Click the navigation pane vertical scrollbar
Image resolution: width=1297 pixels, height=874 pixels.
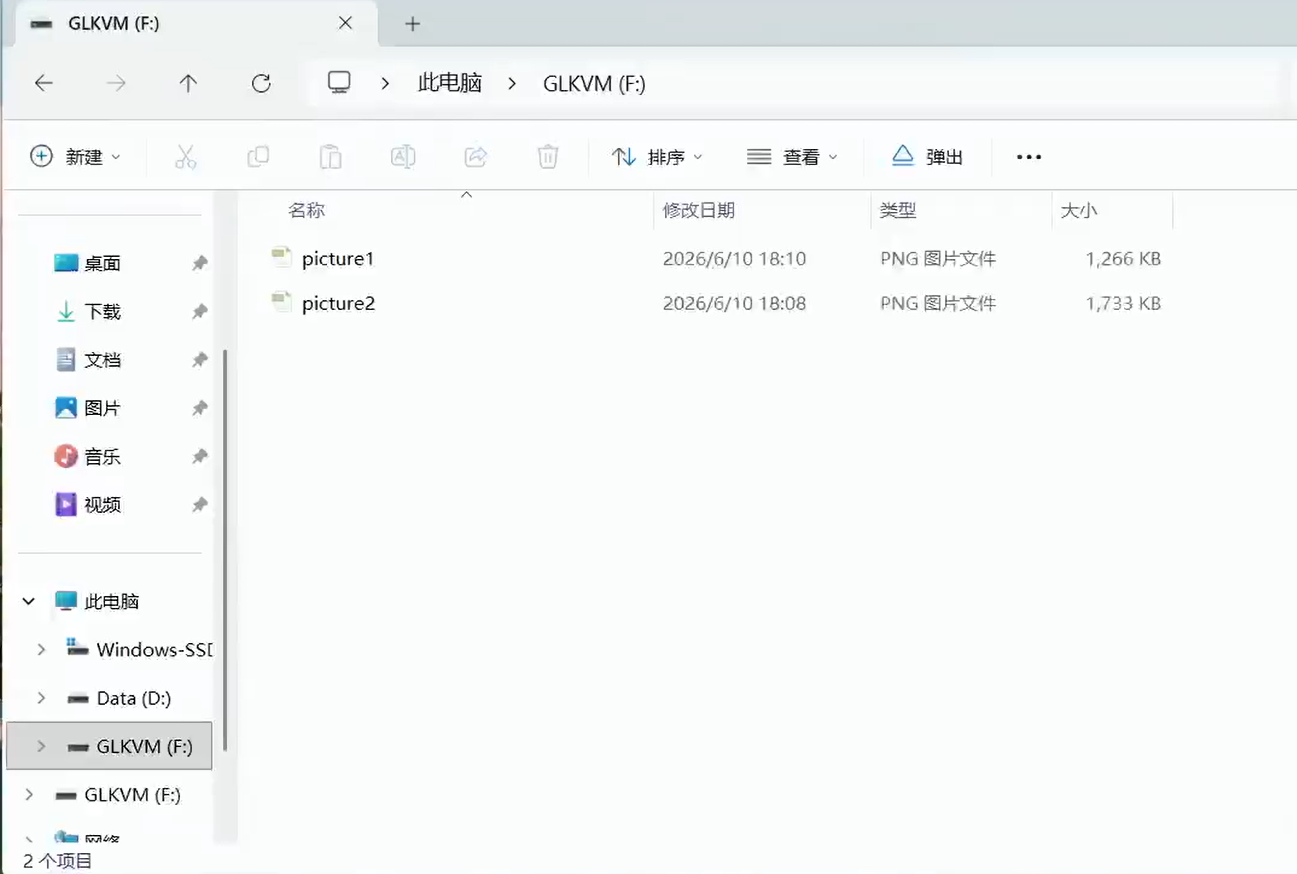(x=225, y=550)
